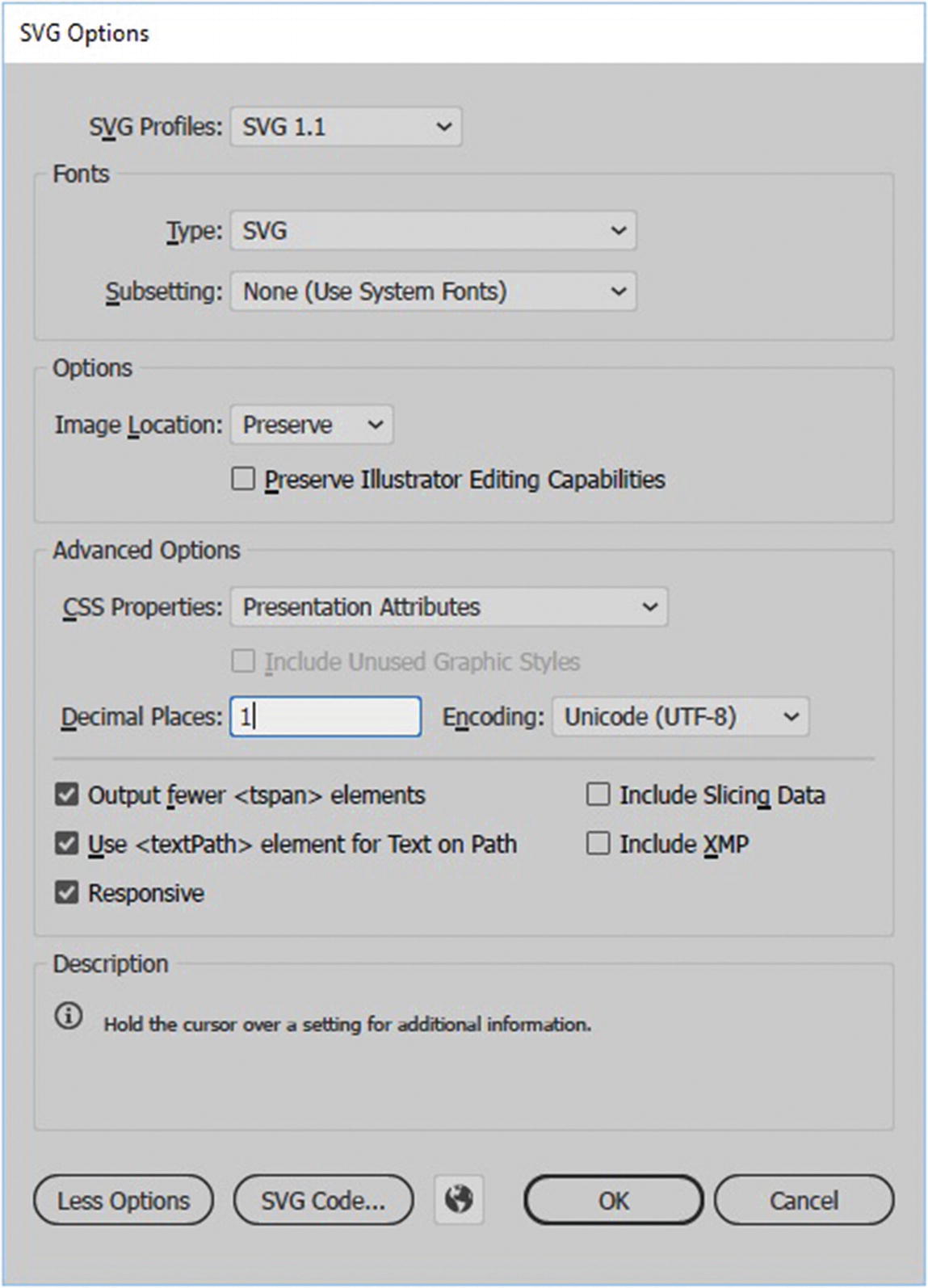Expand the Fonts Type dropdown

coord(434,231)
